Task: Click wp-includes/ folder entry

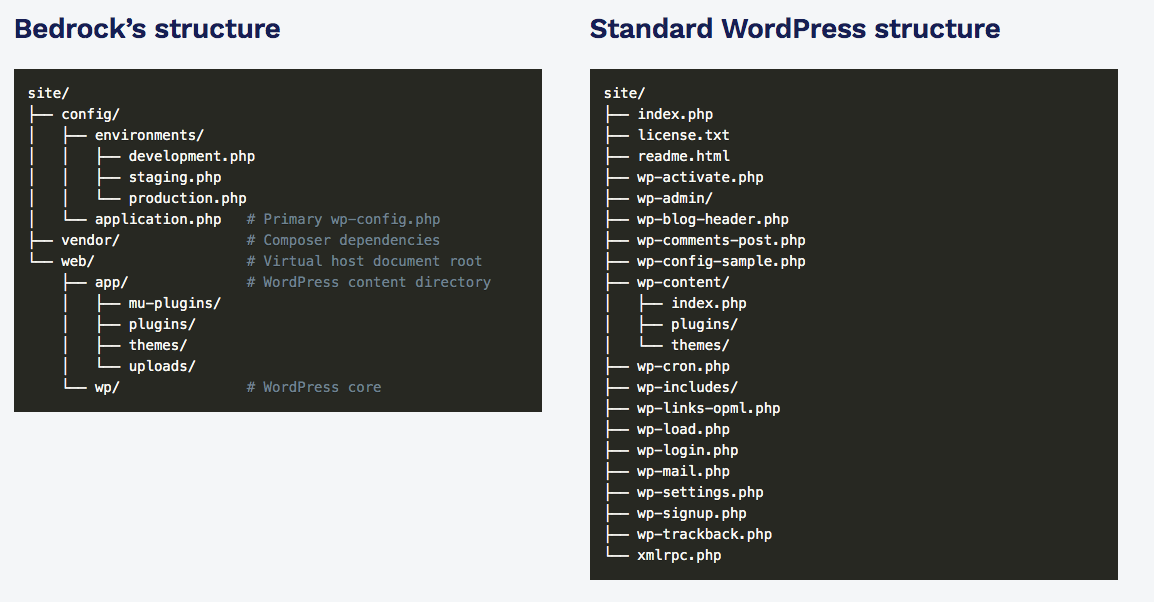Action: click(x=687, y=387)
